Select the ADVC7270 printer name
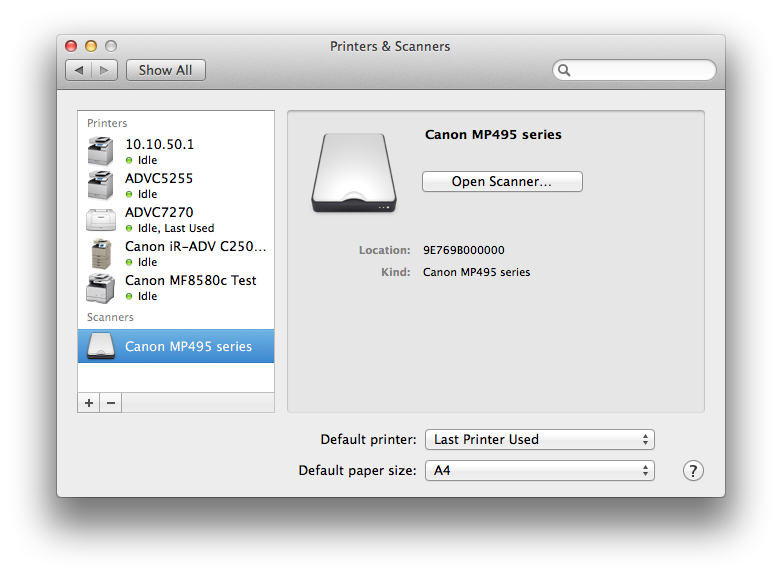Viewport: 782px width, 576px height. [159, 212]
